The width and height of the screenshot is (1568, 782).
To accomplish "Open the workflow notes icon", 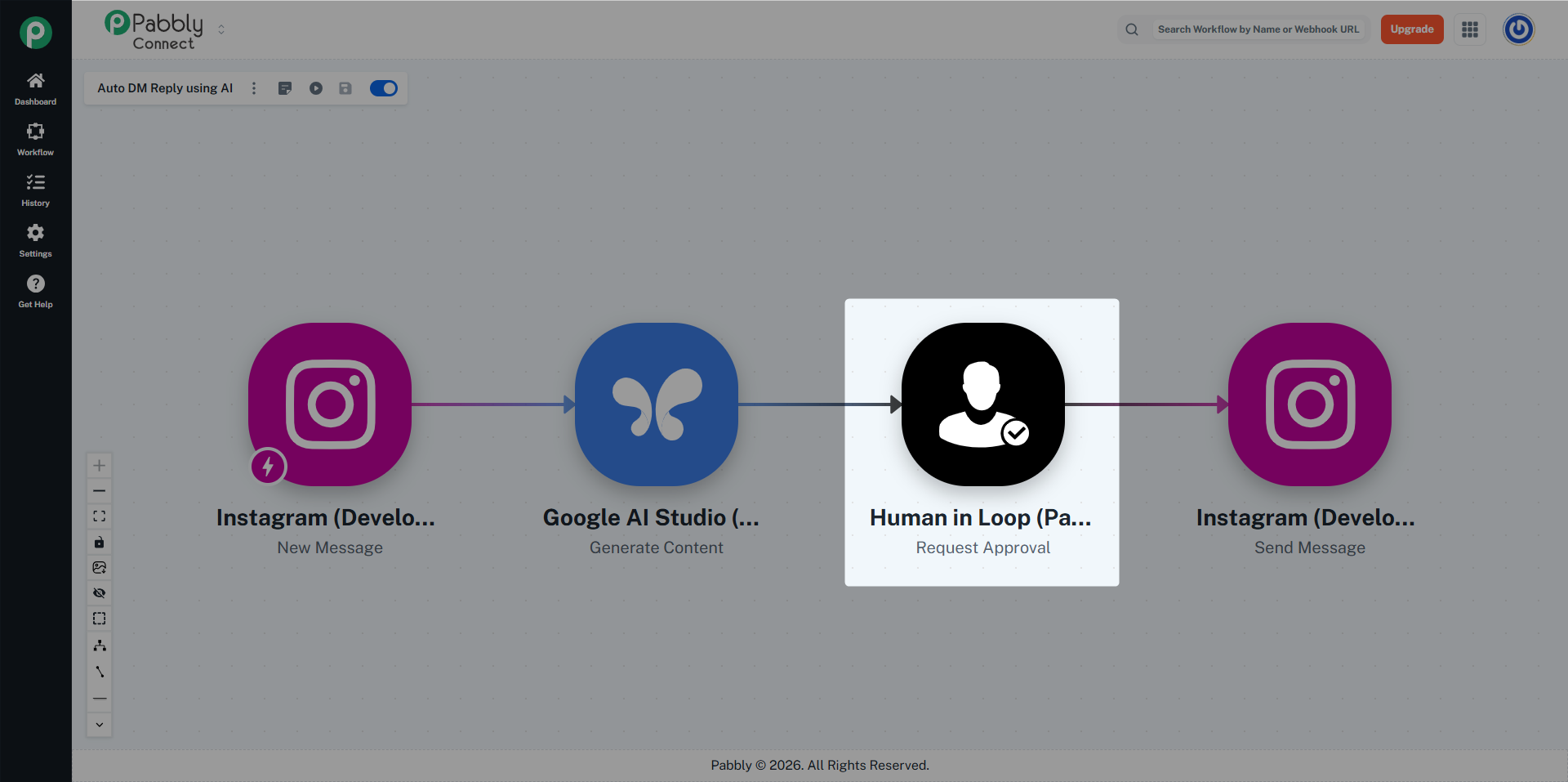I will coord(285,88).
